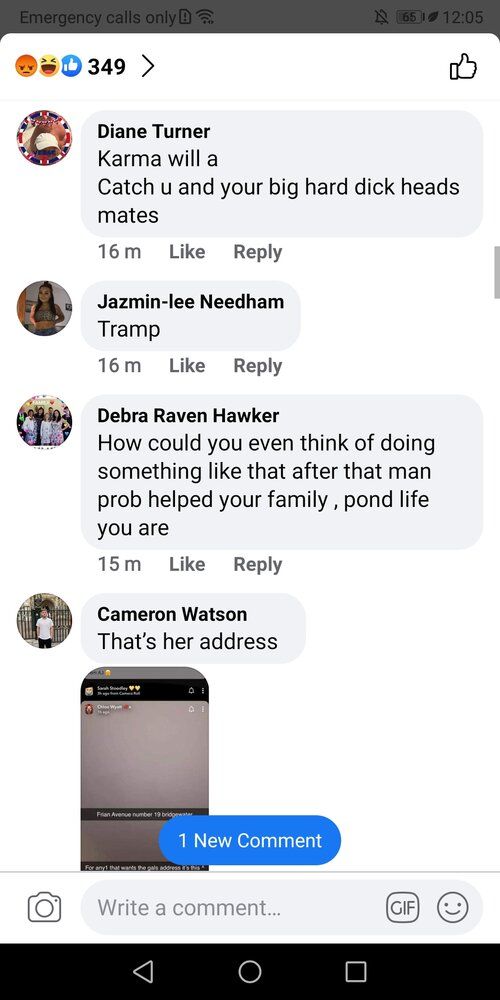Open the camera icon beside comment box
The image size is (500, 1000).
pyautogui.click(x=45, y=908)
